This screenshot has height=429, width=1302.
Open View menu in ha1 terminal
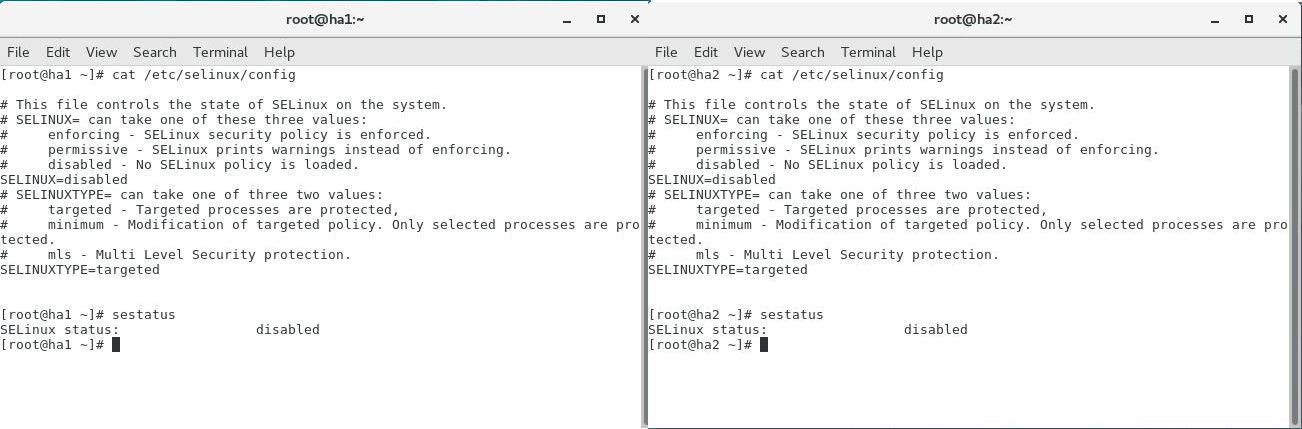pyautogui.click(x=101, y=52)
